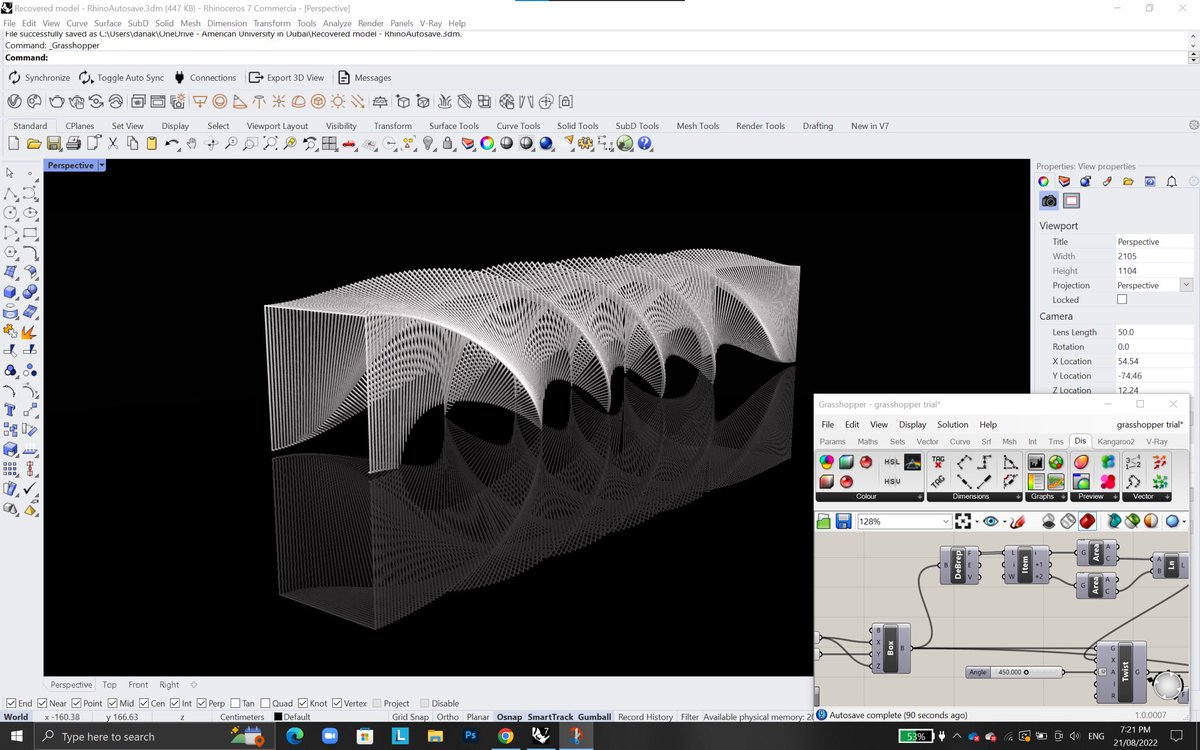Click the Paste clipboard icon
1200x750 pixels.
pos(152,144)
